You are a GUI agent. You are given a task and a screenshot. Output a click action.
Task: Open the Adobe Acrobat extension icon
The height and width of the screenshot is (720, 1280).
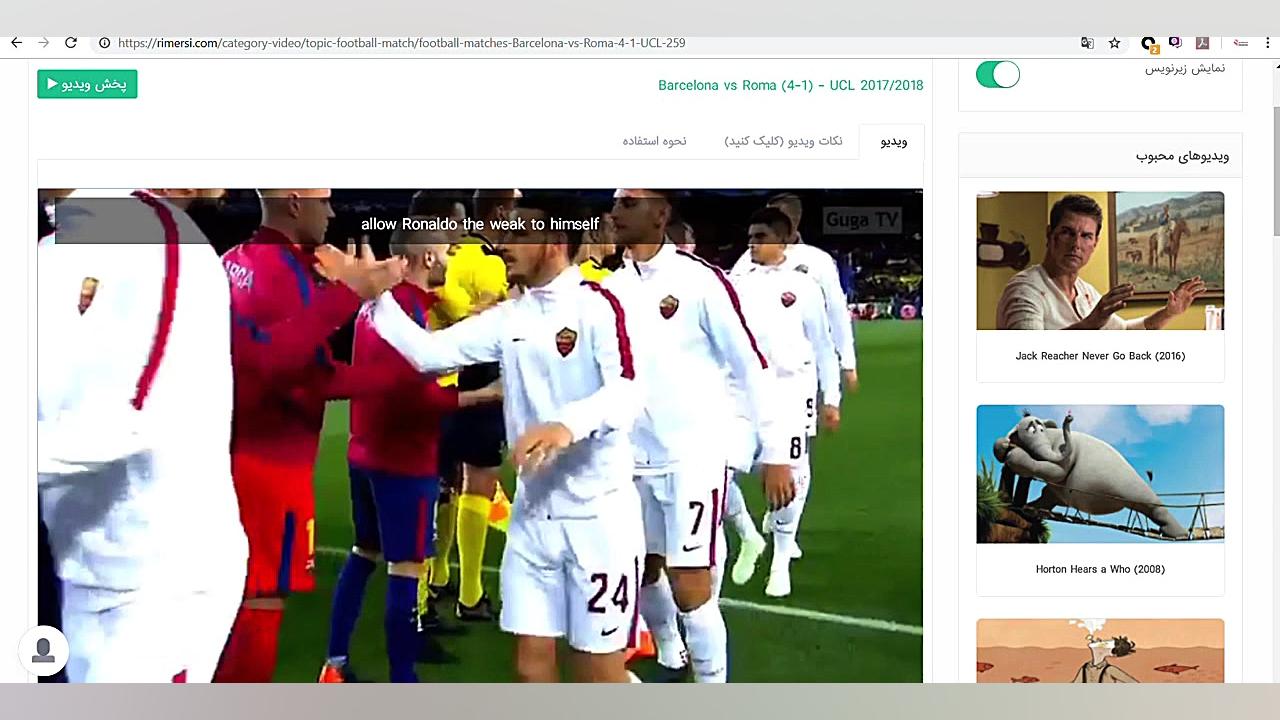coord(1203,43)
